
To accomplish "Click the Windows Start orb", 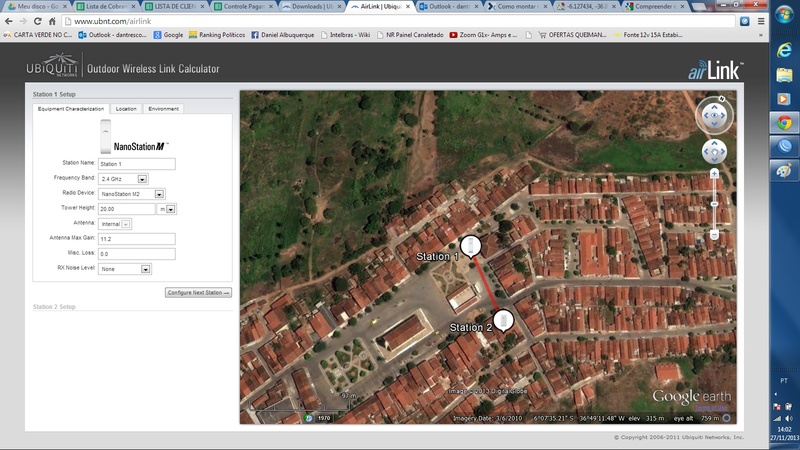I will [x=784, y=15].
